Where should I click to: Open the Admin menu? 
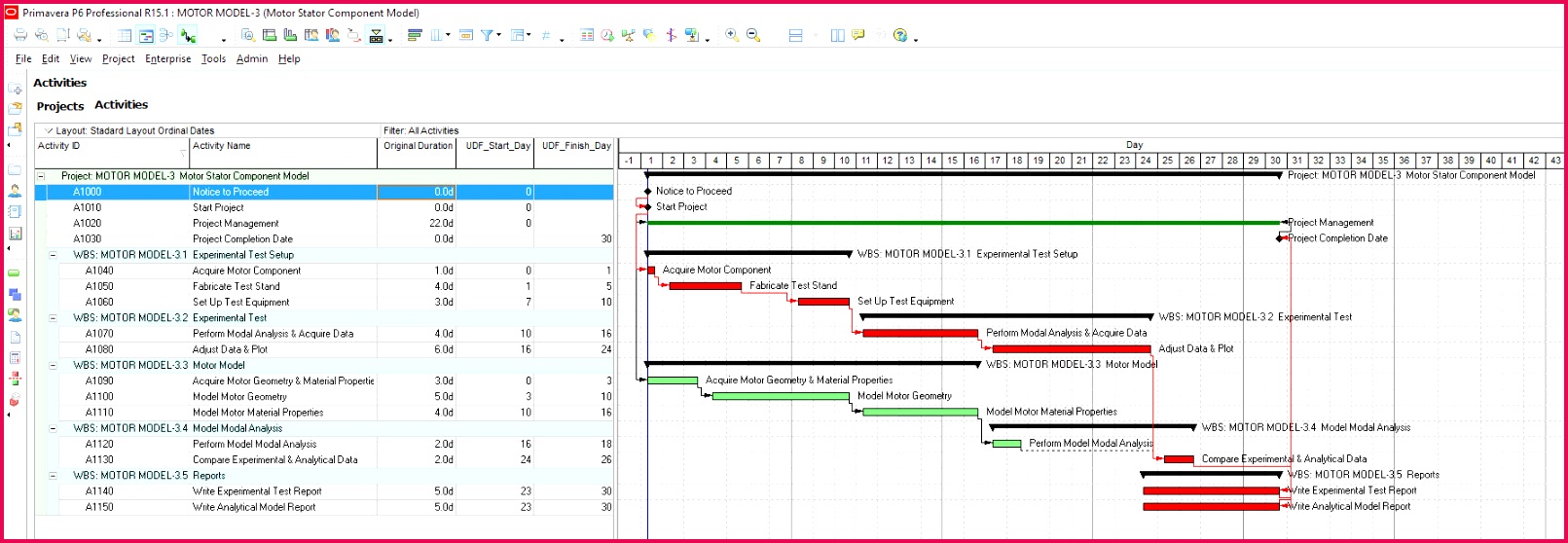(252, 58)
